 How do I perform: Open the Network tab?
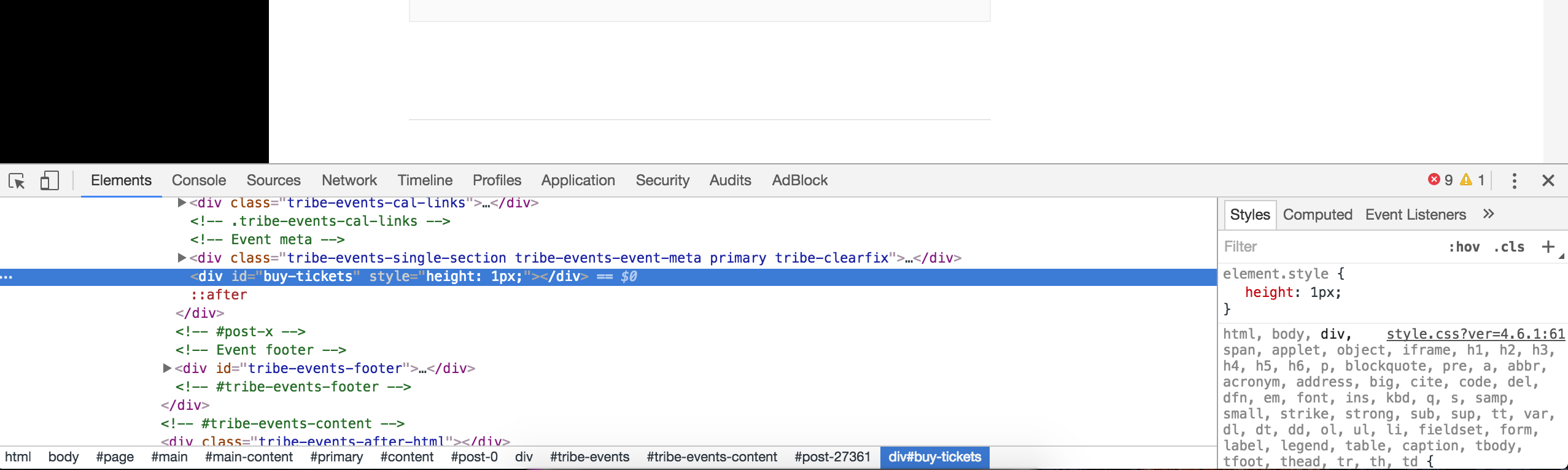point(349,180)
